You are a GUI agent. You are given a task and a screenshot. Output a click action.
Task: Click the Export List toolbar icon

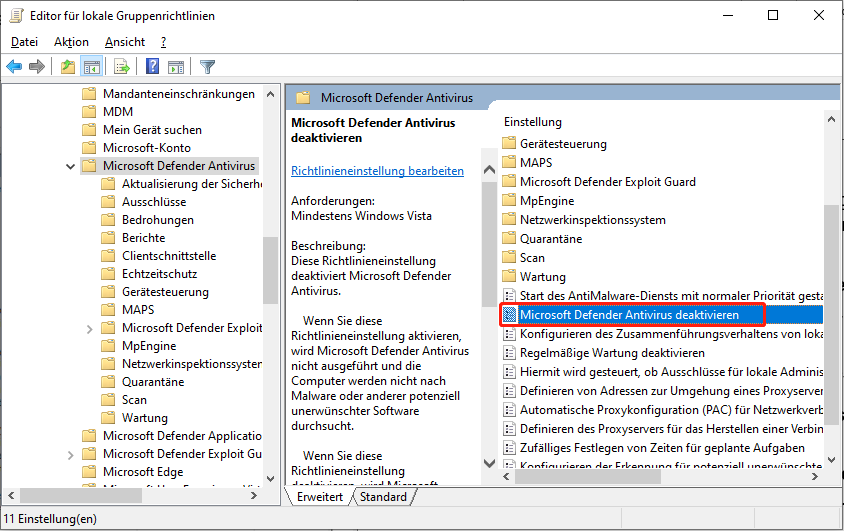click(x=122, y=67)
